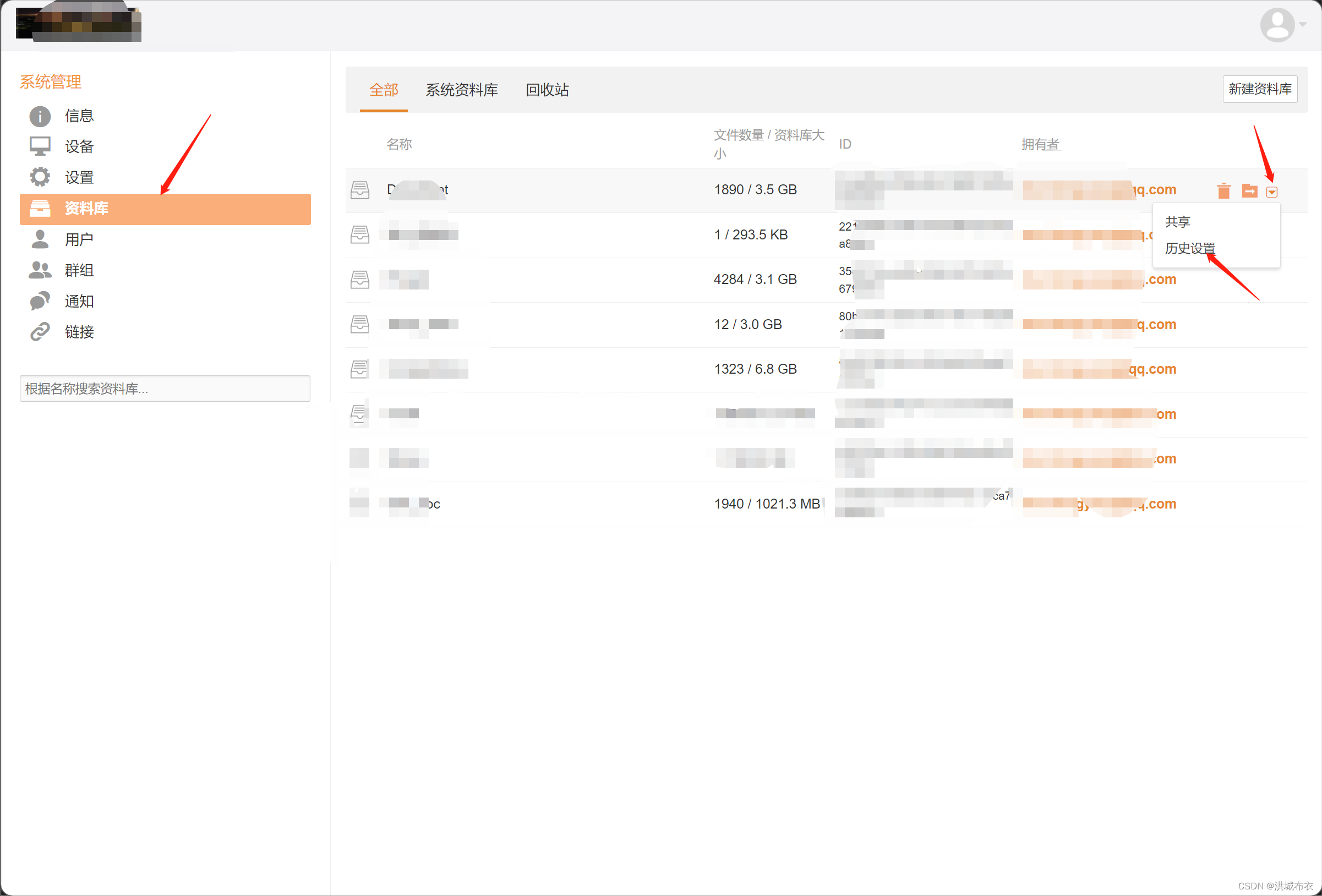
Task: Click the transfer library folder-arrow icon
Action: pyautogui.click(x=1249, y=190)
